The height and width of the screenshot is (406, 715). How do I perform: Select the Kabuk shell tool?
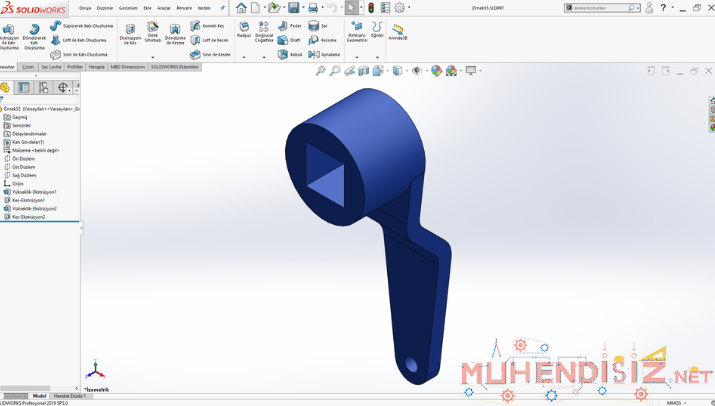pos(289,54)
